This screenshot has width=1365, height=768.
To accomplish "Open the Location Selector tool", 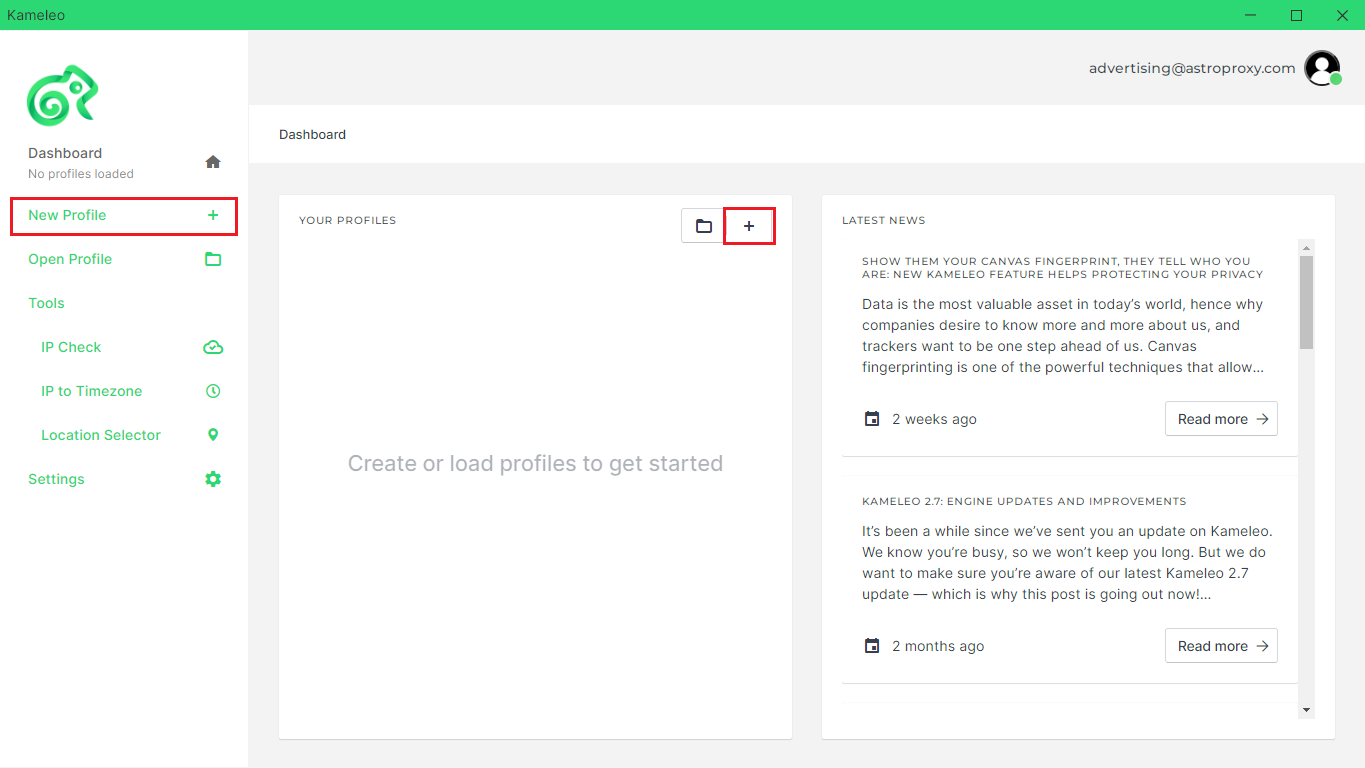I will [x=124, y=435].
